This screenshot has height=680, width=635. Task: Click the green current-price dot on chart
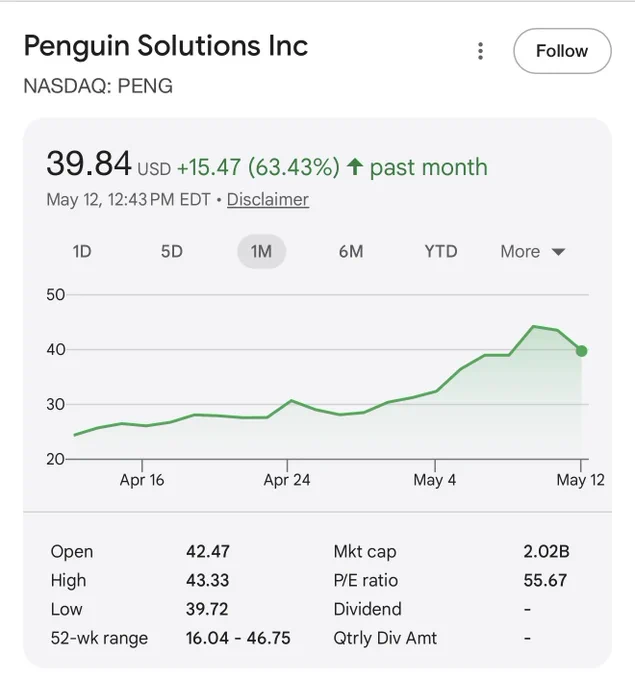pyautogui.click(x=582, y=351)
